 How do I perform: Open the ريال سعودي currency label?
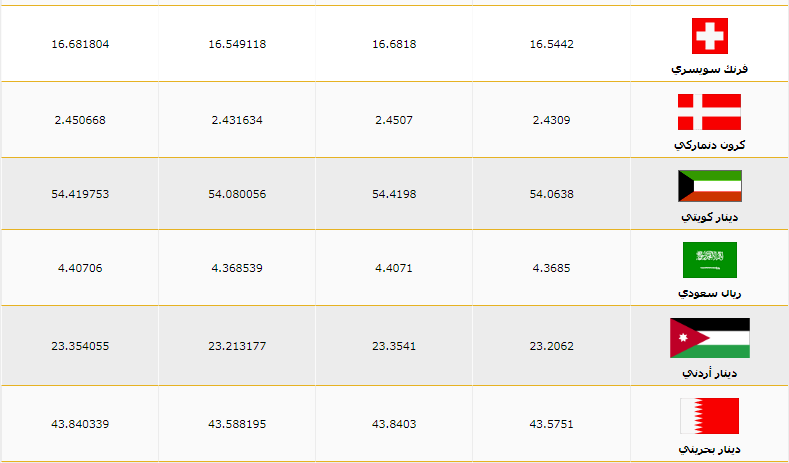[x=709, y=293]
